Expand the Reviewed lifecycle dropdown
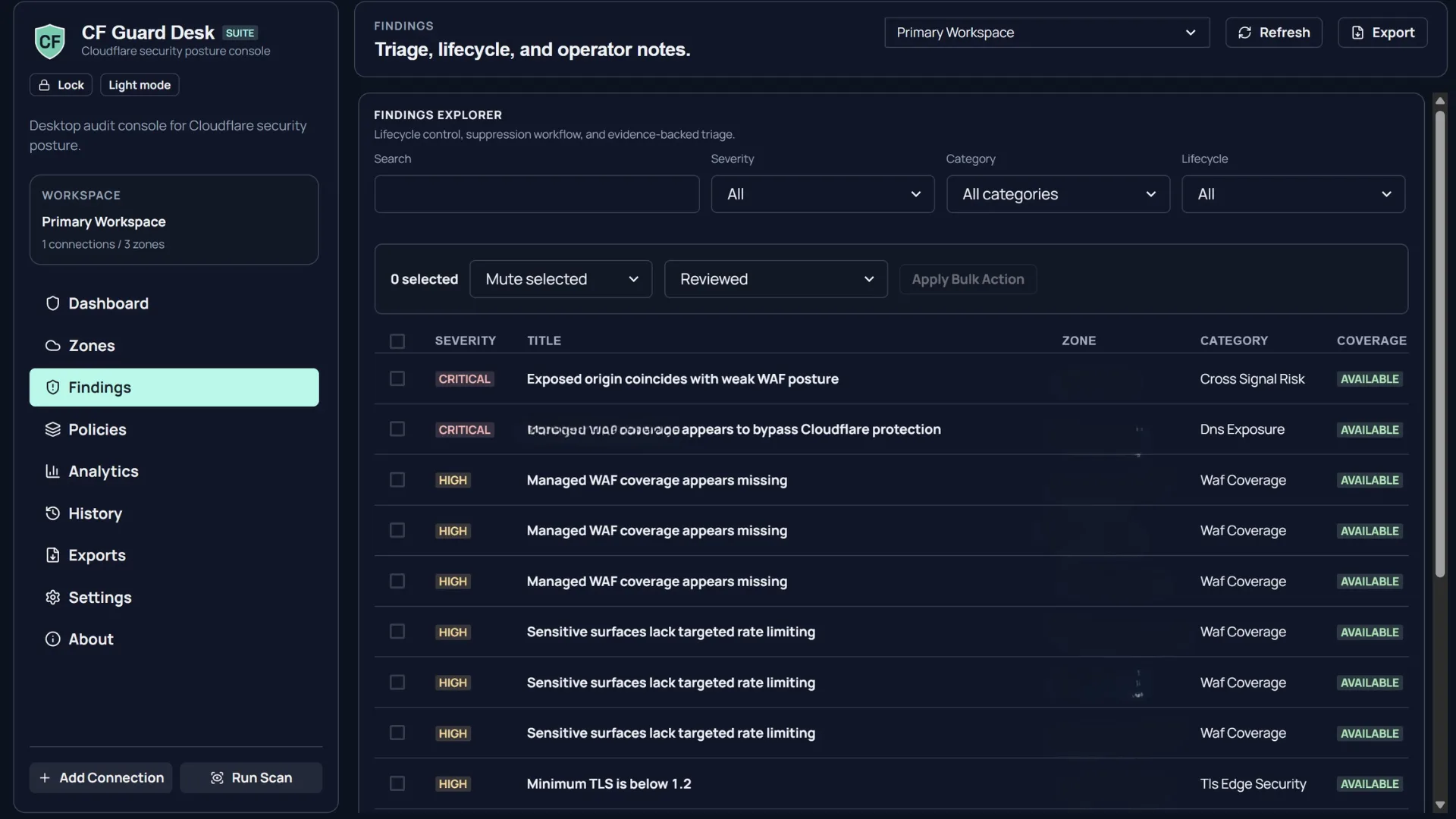This screenshot has height=819, width=1456. tap(776, 279)
